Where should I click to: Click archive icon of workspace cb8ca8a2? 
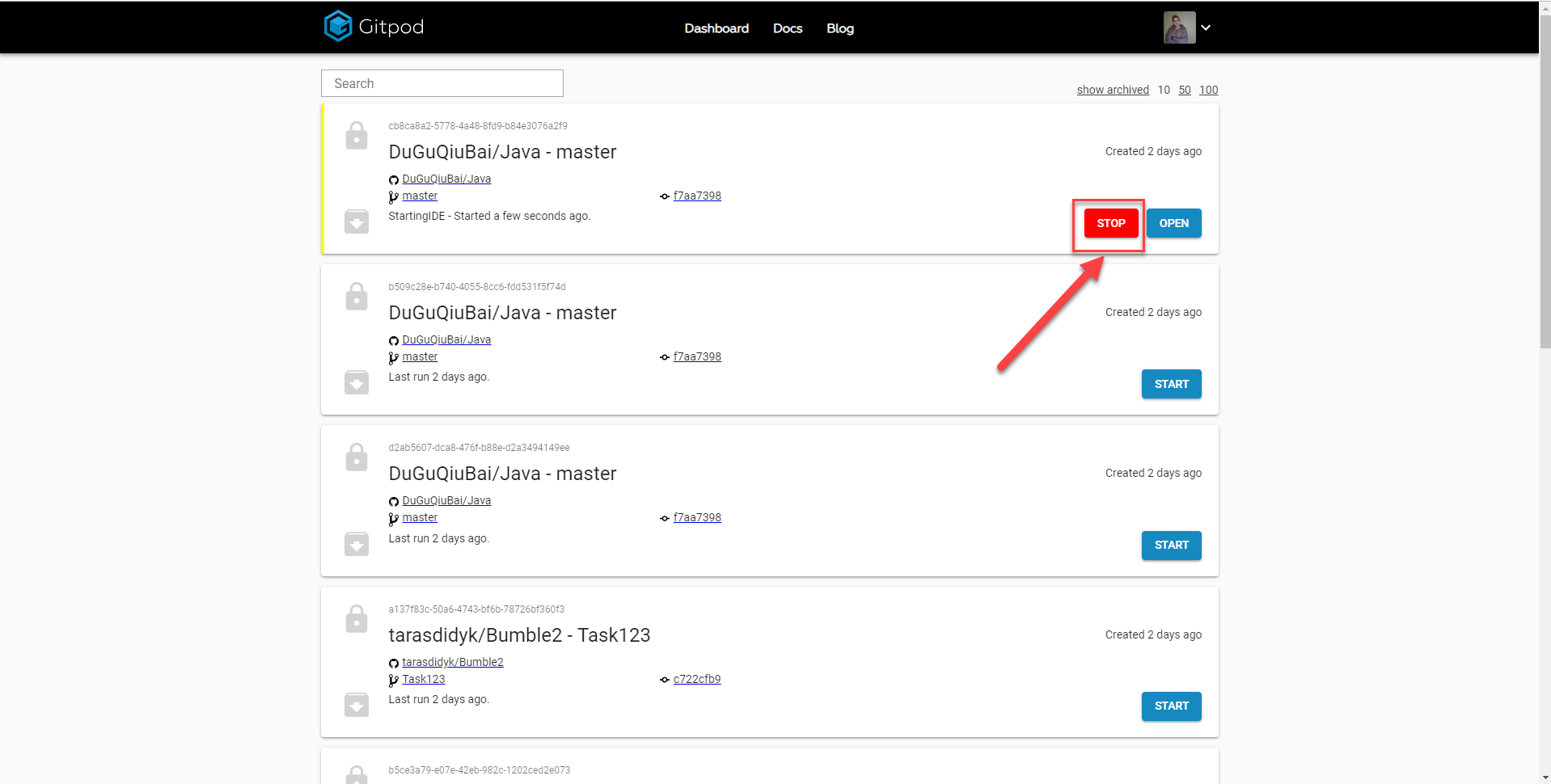click(x=357, y=221)
